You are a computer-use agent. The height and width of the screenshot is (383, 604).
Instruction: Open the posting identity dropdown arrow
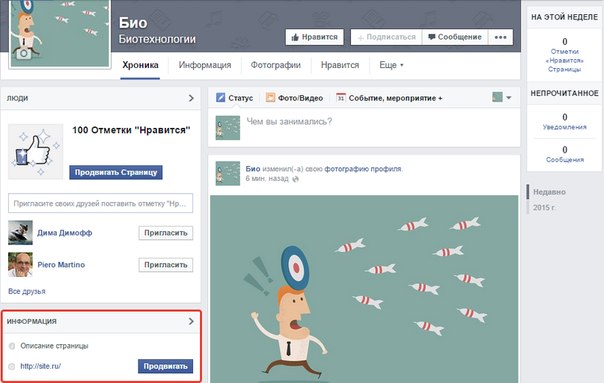tap(509, 97)
